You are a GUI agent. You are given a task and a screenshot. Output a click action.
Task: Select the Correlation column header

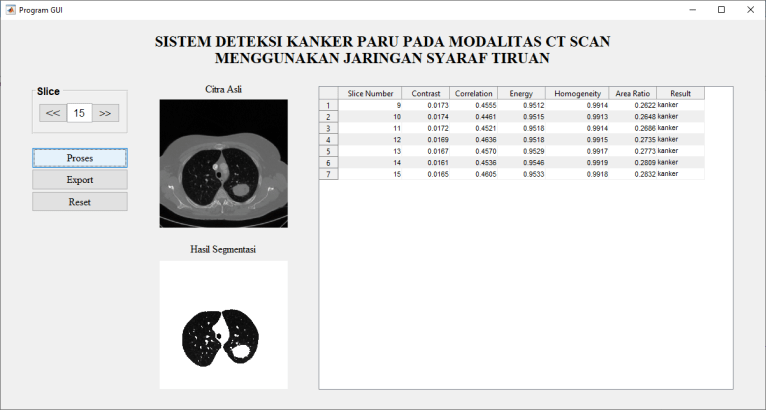pyautogui.click(x=474, y=93)
